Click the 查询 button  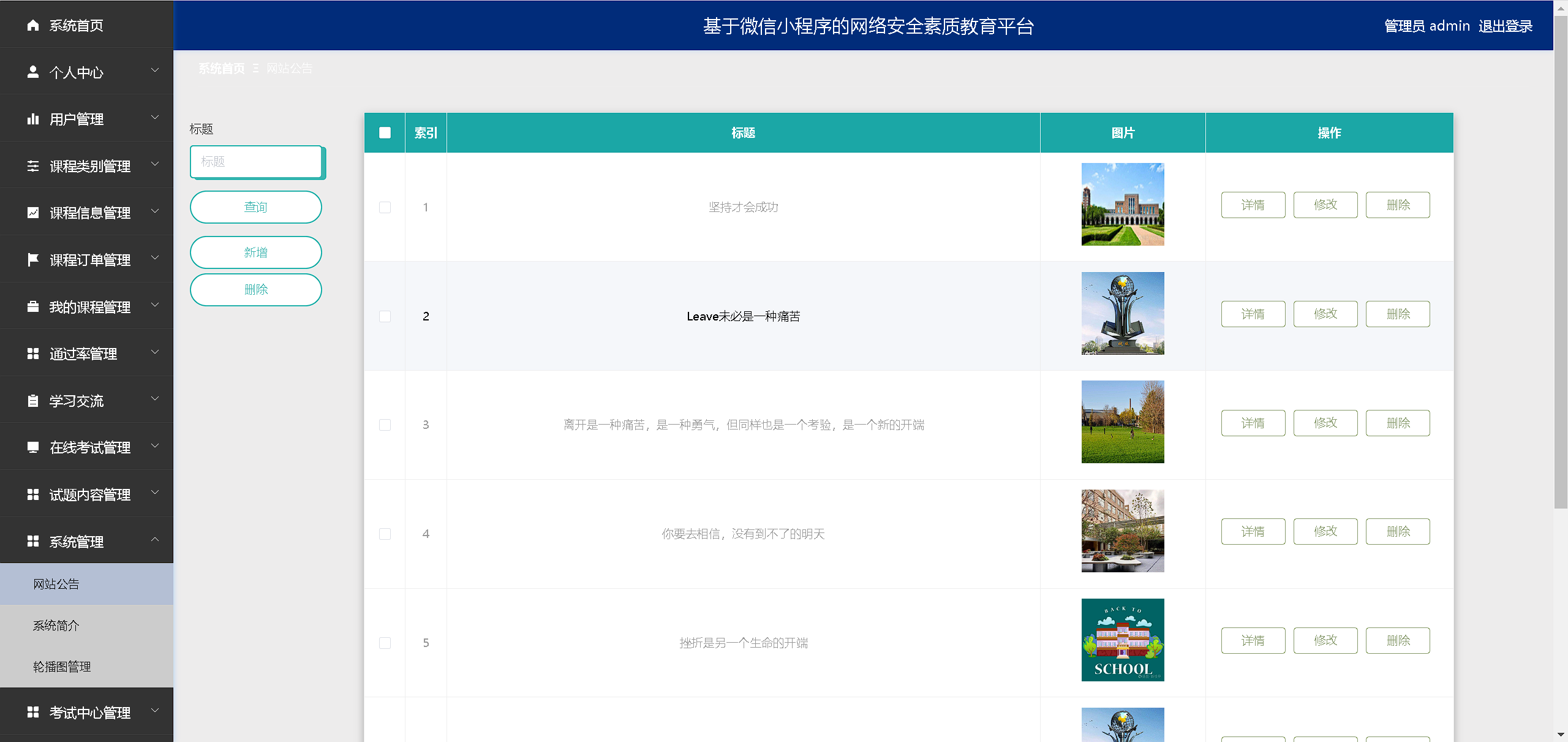click(x=255, y=207)
